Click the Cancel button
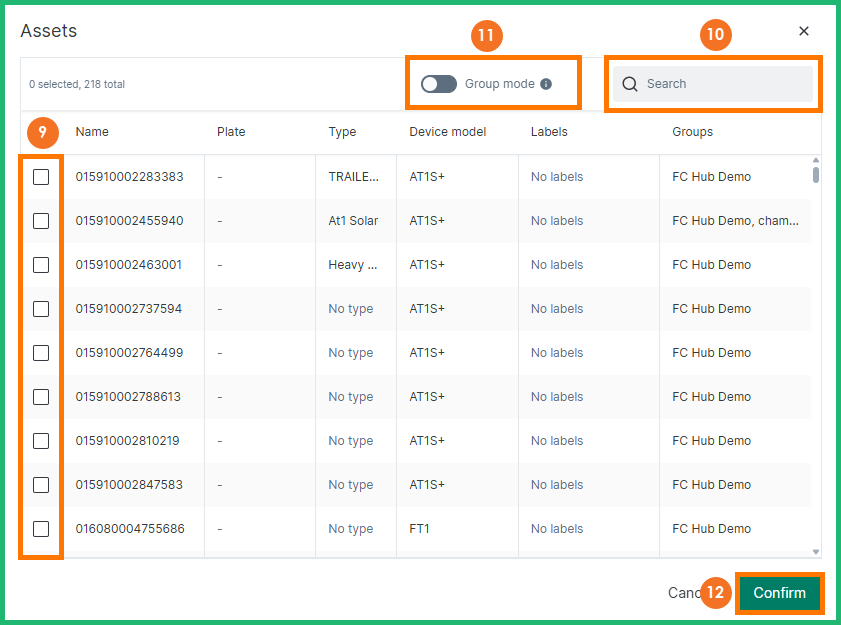The image size is (841, 625). point(683,593)
